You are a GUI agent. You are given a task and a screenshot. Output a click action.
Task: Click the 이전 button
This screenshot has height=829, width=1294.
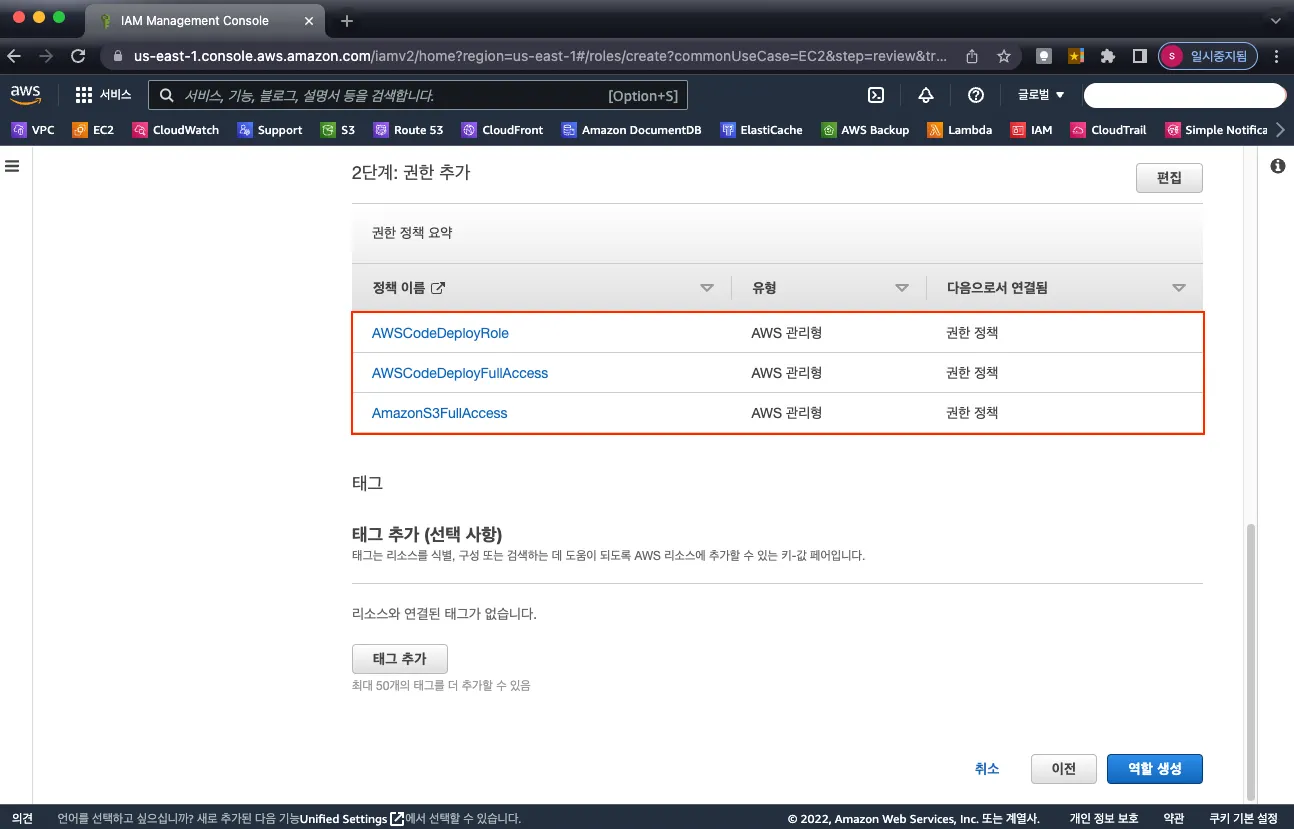1064,769
